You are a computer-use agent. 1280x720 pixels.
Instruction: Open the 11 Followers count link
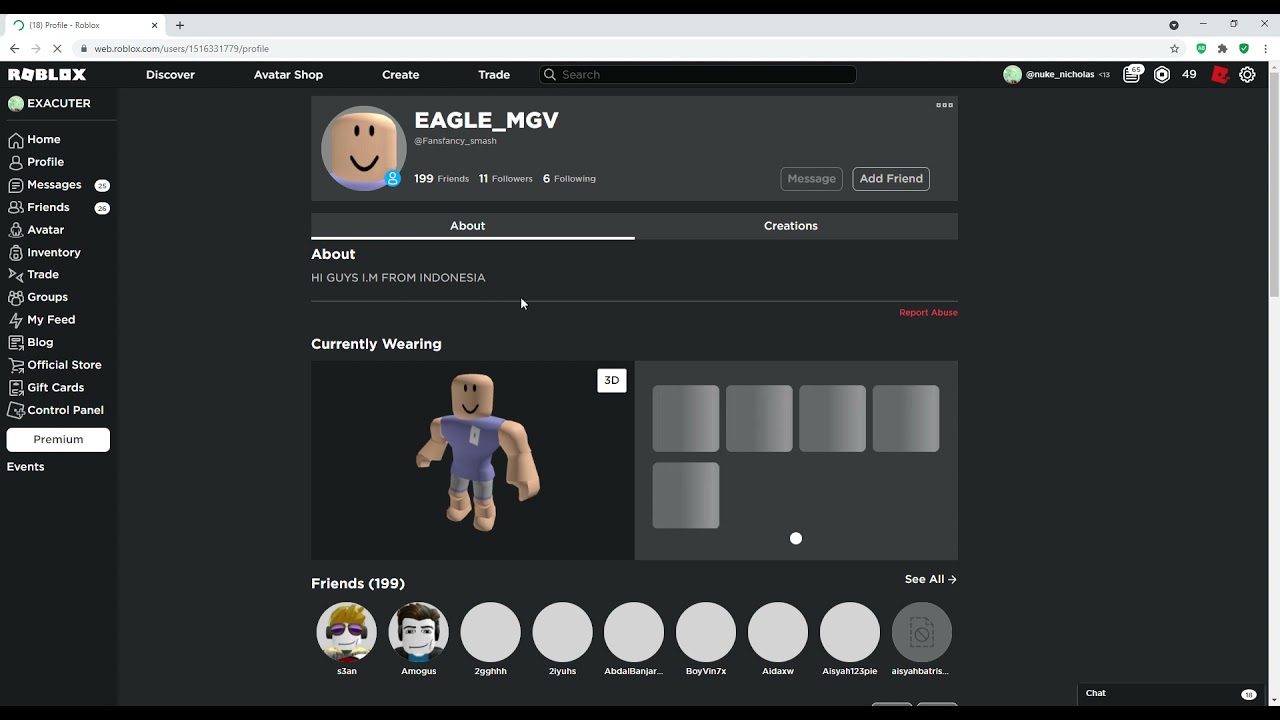pyautogui.click(x=505, y=179)
